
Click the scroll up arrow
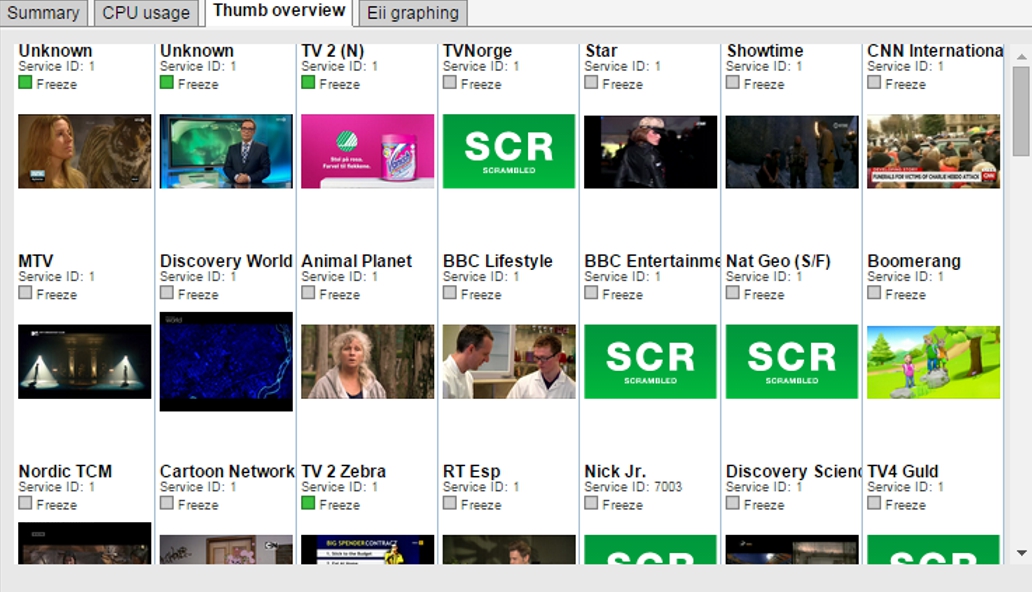pos(1021,57)
